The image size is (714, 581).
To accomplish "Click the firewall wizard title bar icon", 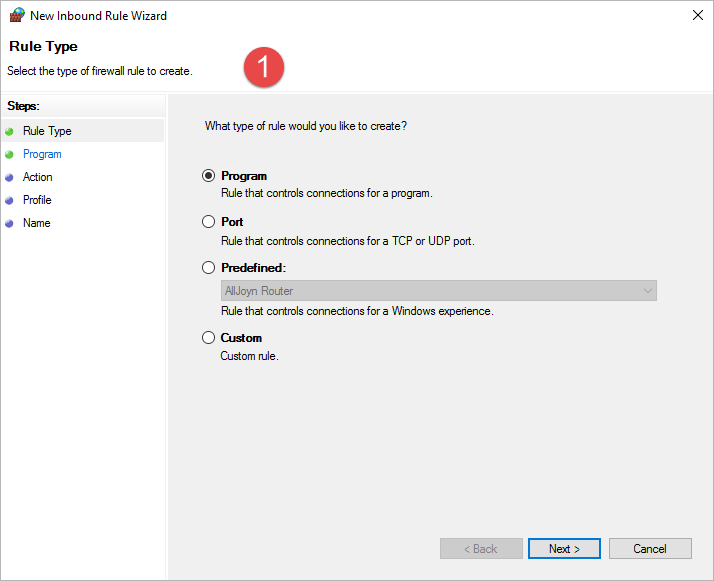I will point(17,15).
